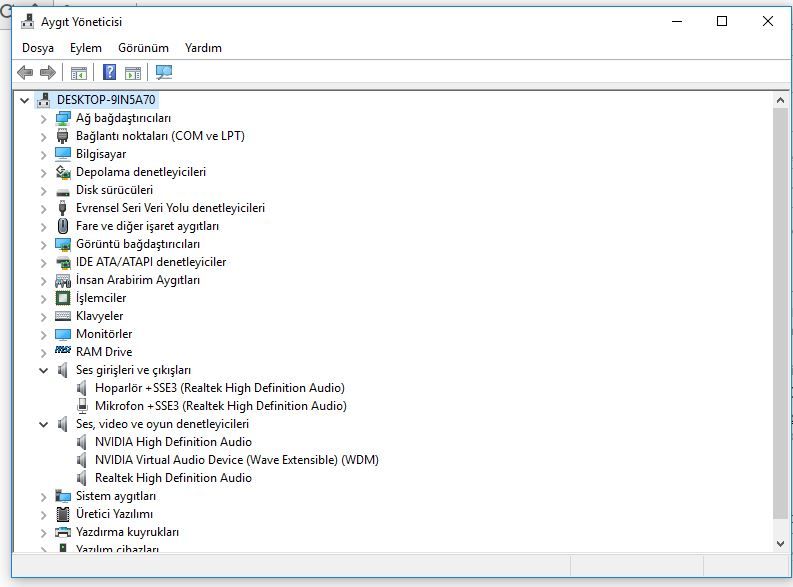The image size is (793, 587).
Task: Expand the Disk sürücüleri category
Action: [43, 191]
